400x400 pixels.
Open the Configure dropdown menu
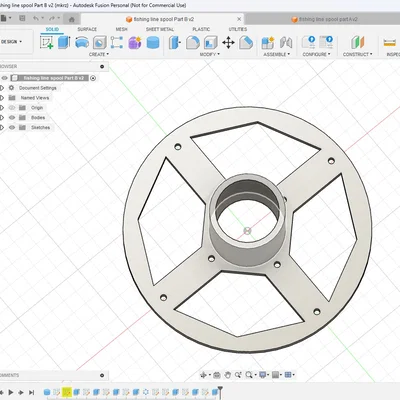pyautogui.click(x=316, y=54)
